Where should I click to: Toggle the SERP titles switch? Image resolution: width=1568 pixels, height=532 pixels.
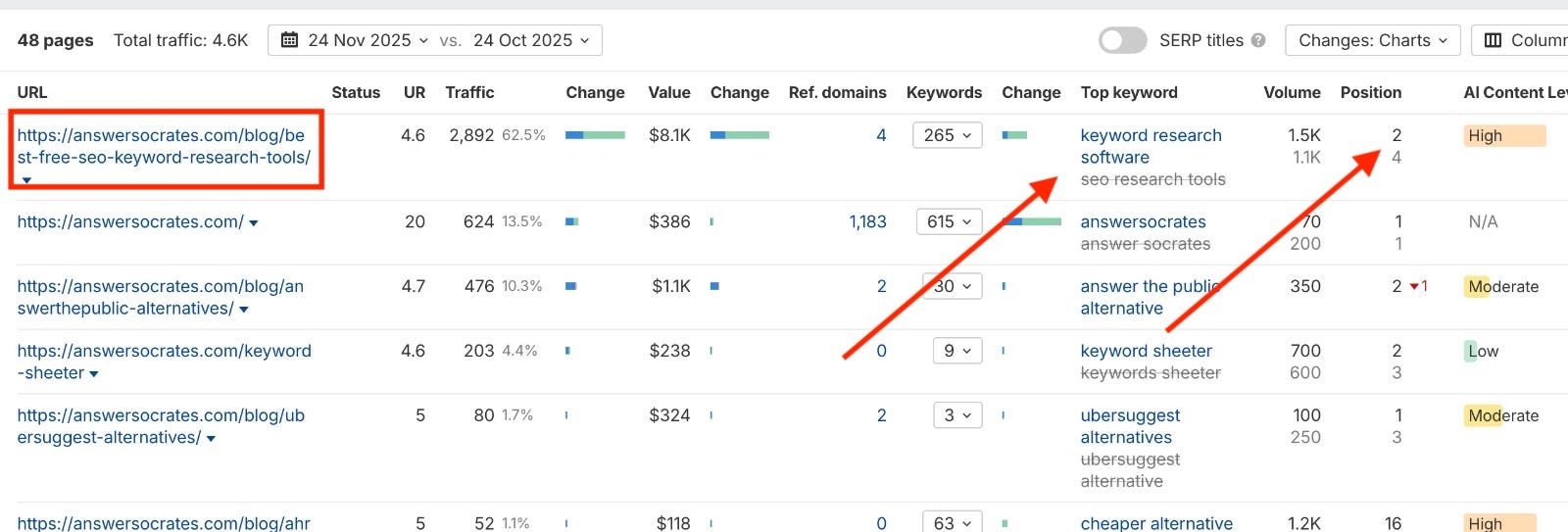[x=1122, y=40]
